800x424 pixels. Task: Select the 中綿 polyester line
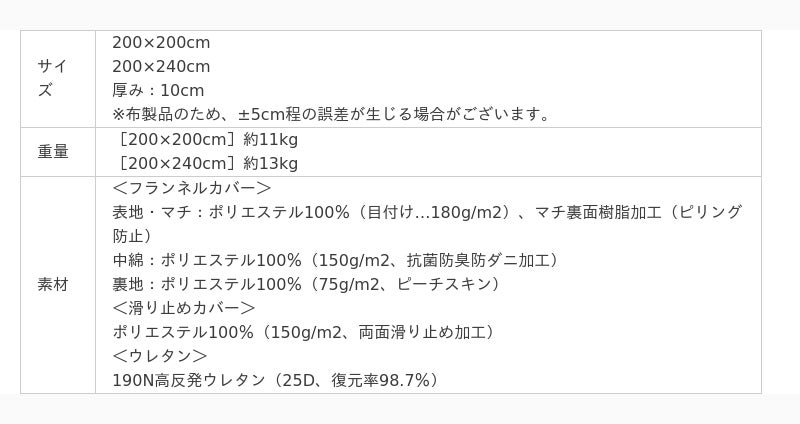335,260
